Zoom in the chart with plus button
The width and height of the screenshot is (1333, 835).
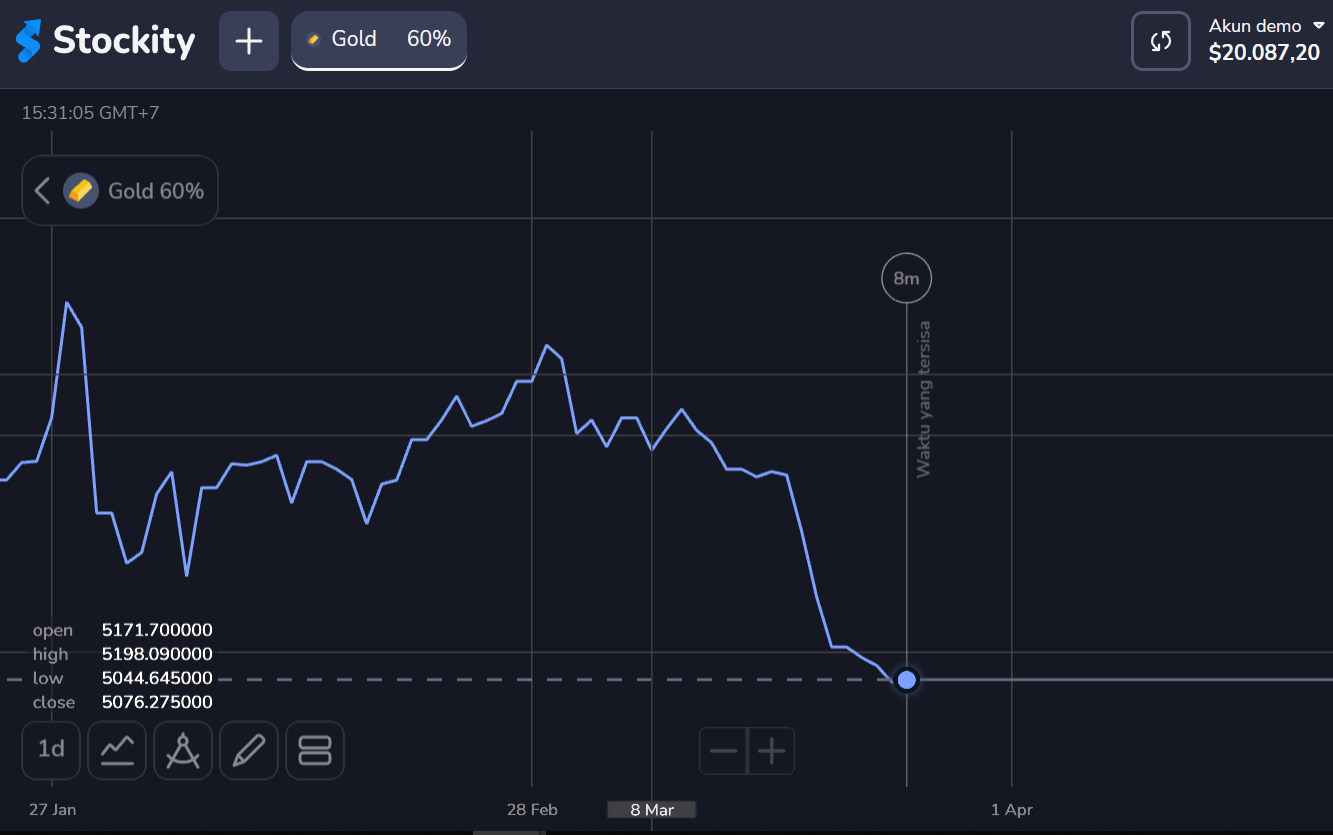tap(771, 751)
